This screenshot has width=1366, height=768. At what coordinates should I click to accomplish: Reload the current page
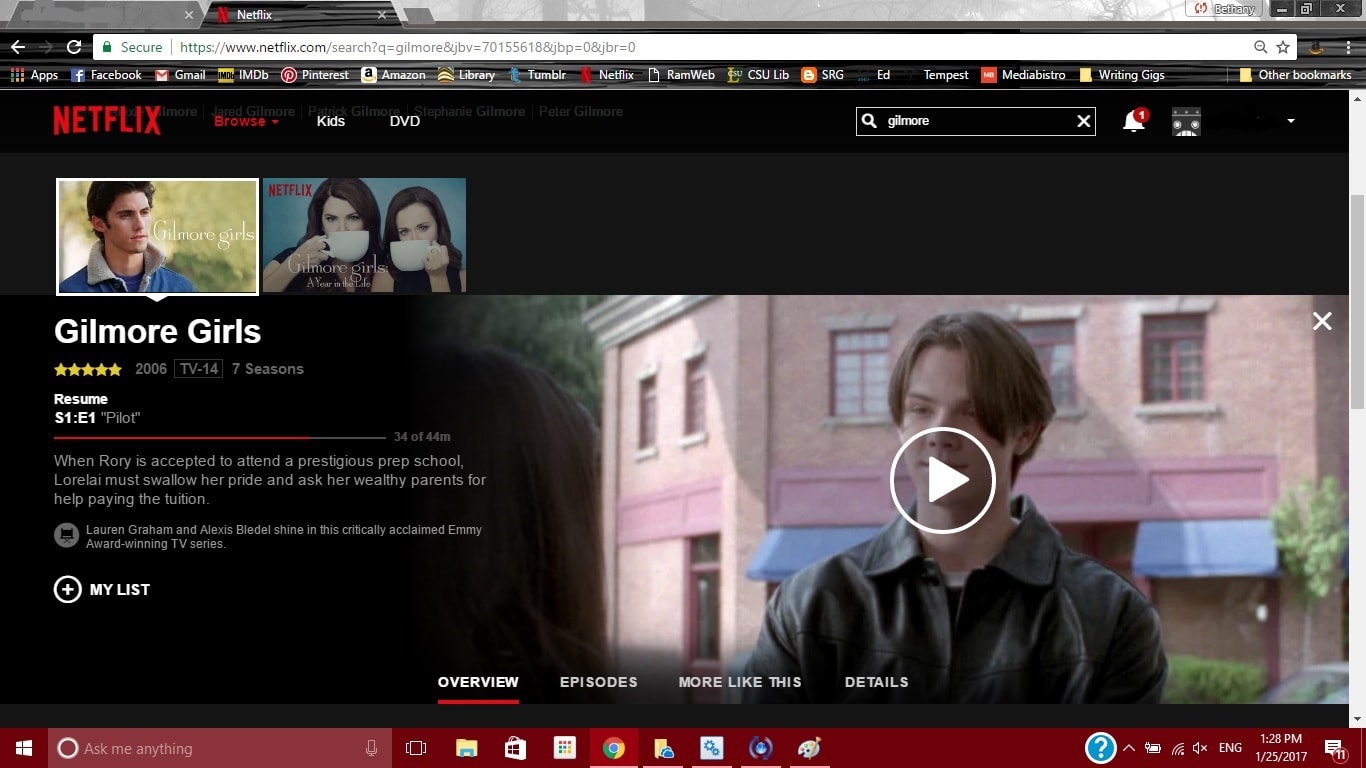coord(74,47)
